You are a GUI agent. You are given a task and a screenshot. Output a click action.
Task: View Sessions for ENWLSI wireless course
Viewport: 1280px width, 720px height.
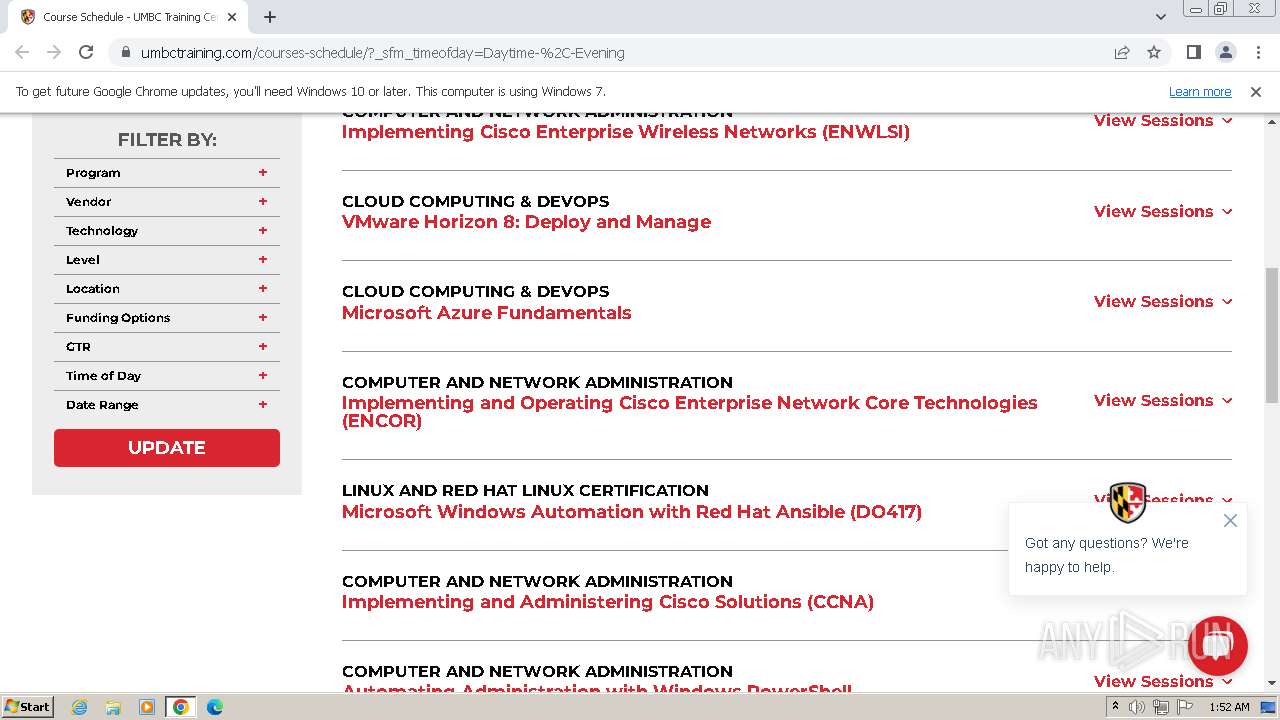(x=1163, y=121)
